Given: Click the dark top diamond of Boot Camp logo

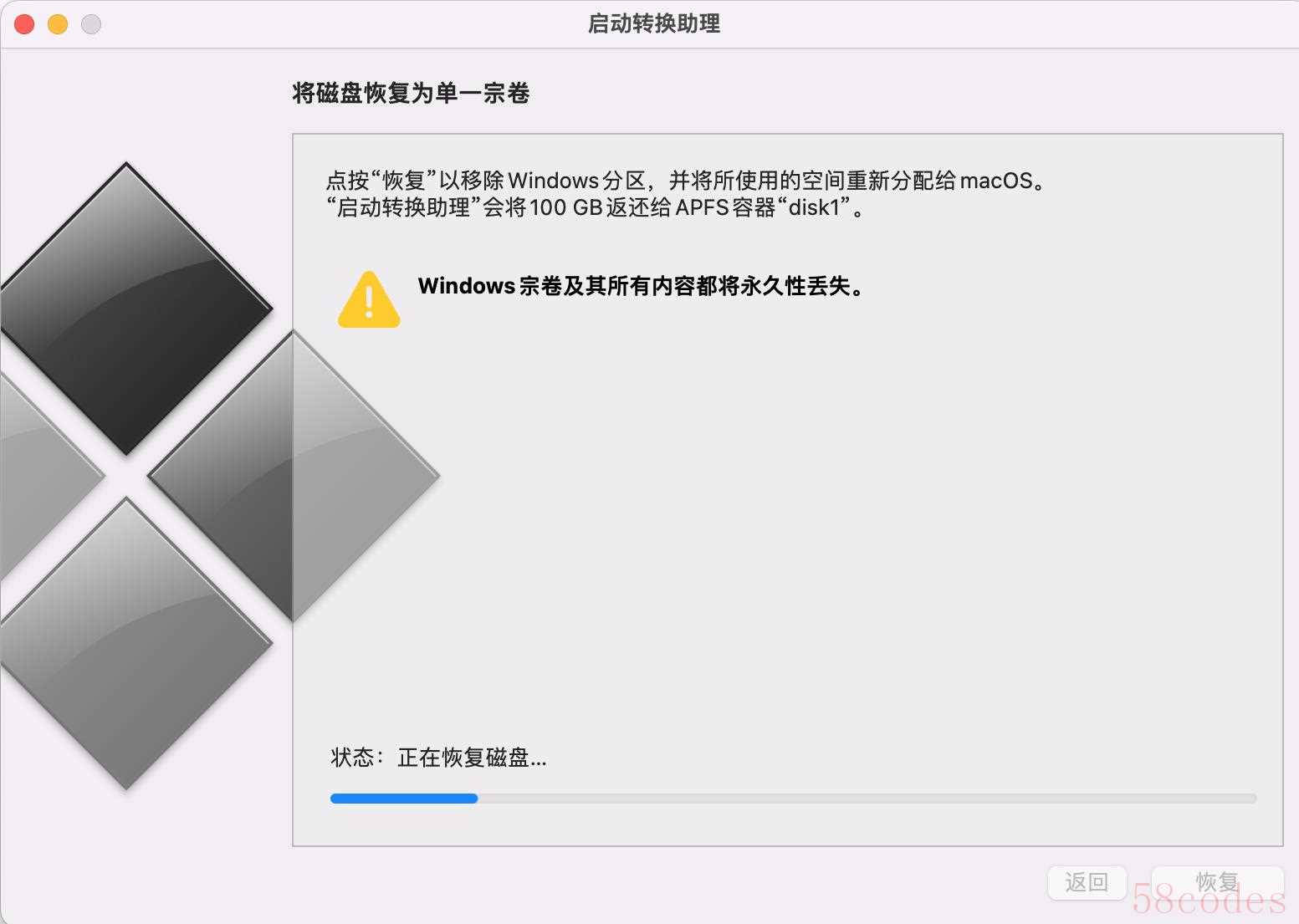Looking at the screenshot, I should 127,309.
